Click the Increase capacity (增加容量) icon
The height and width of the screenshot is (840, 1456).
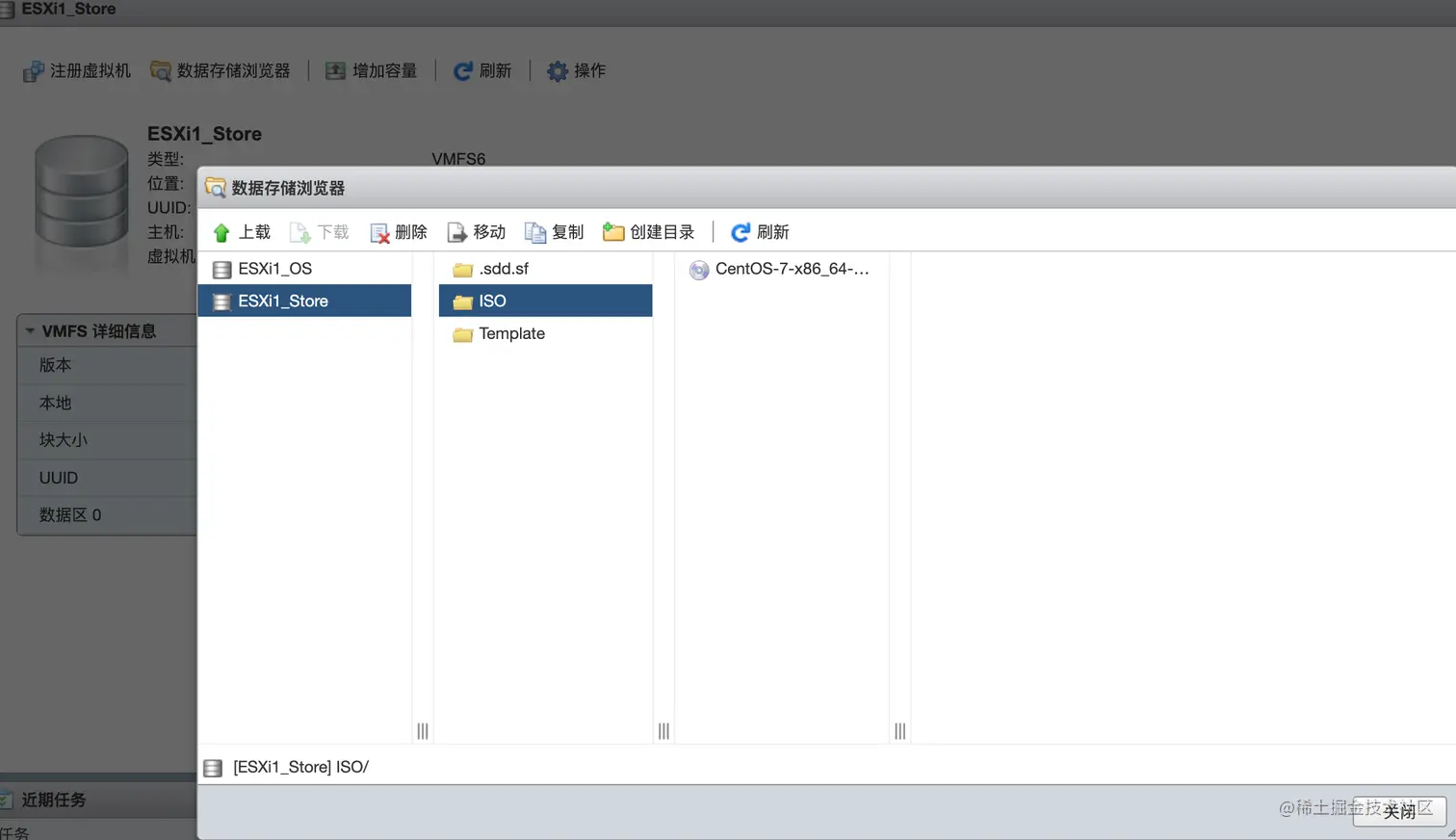[x=335, y=71]
